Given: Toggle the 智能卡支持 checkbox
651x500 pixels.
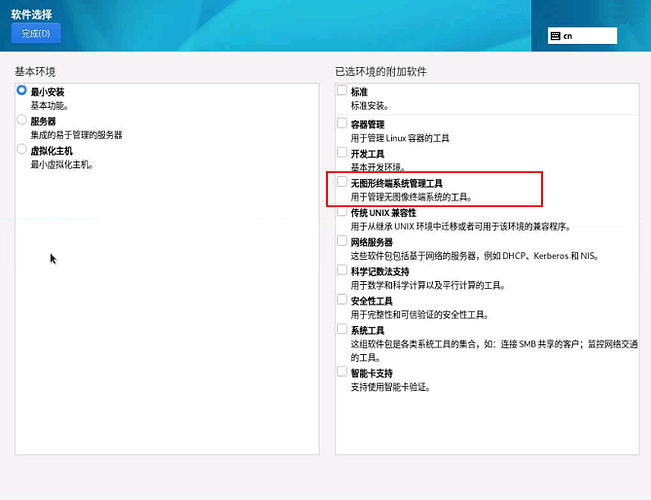Looking at the screenshot, I should tap(343, 371).
